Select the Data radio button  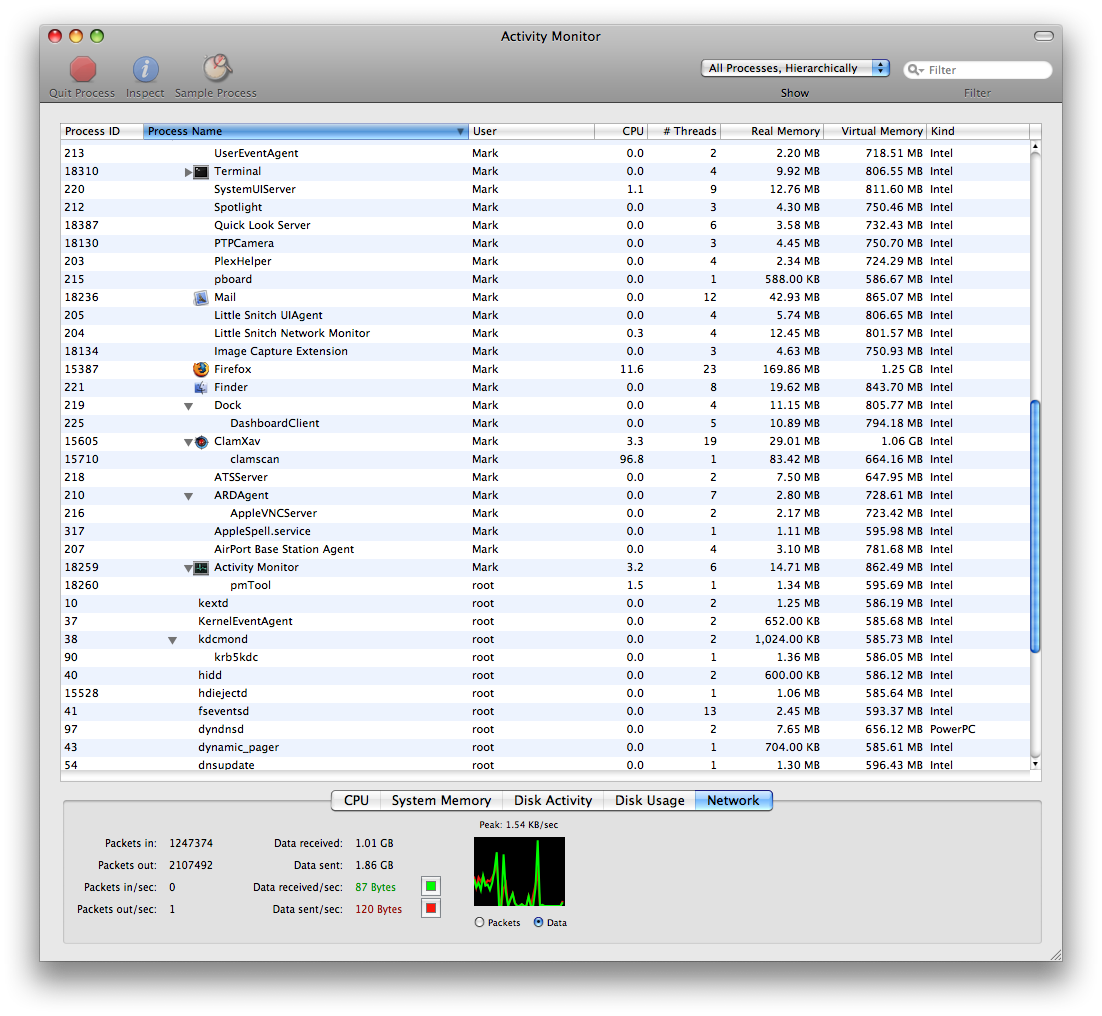[x=538, y=923]
